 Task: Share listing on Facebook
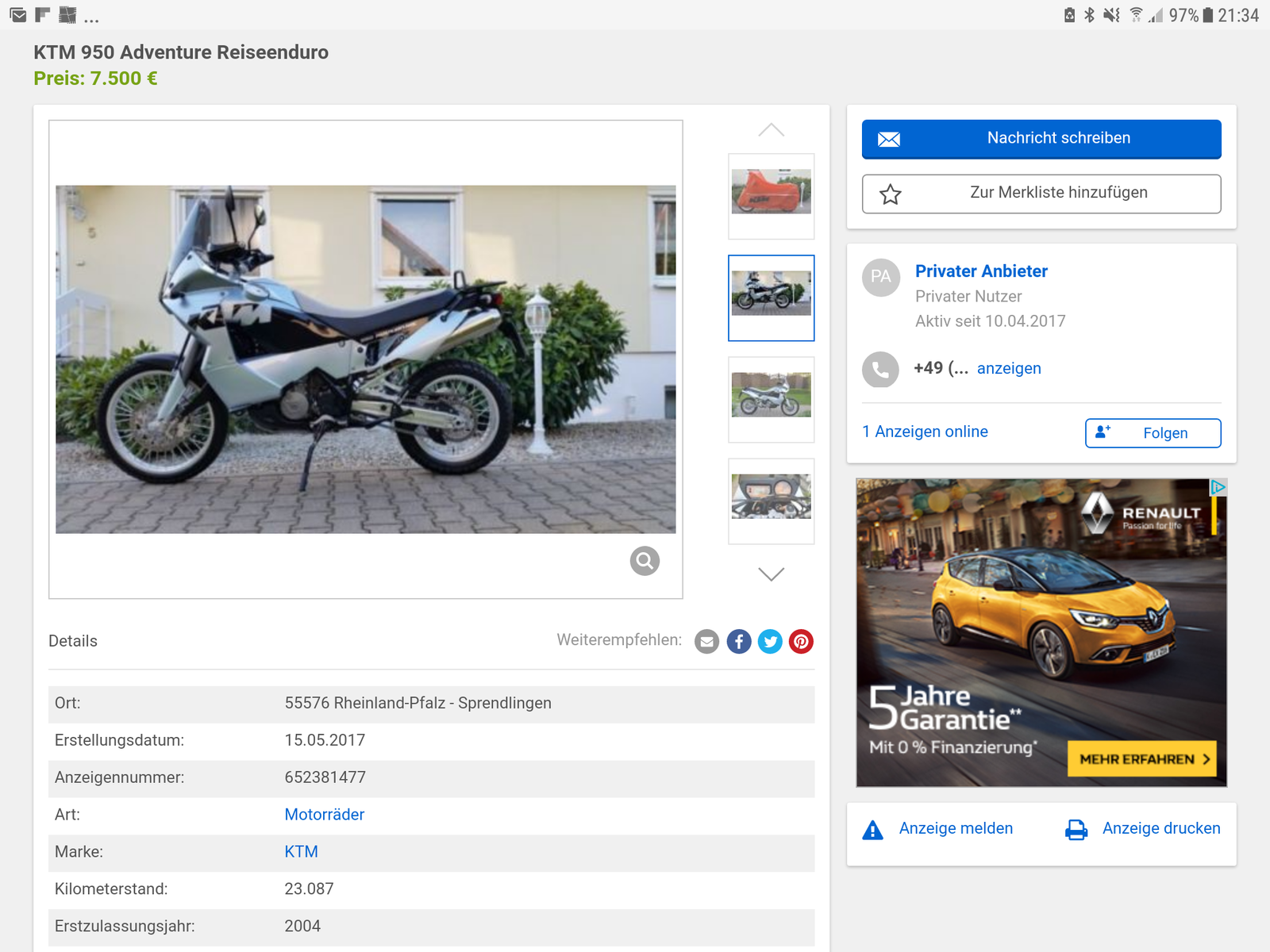click(738, 641)
